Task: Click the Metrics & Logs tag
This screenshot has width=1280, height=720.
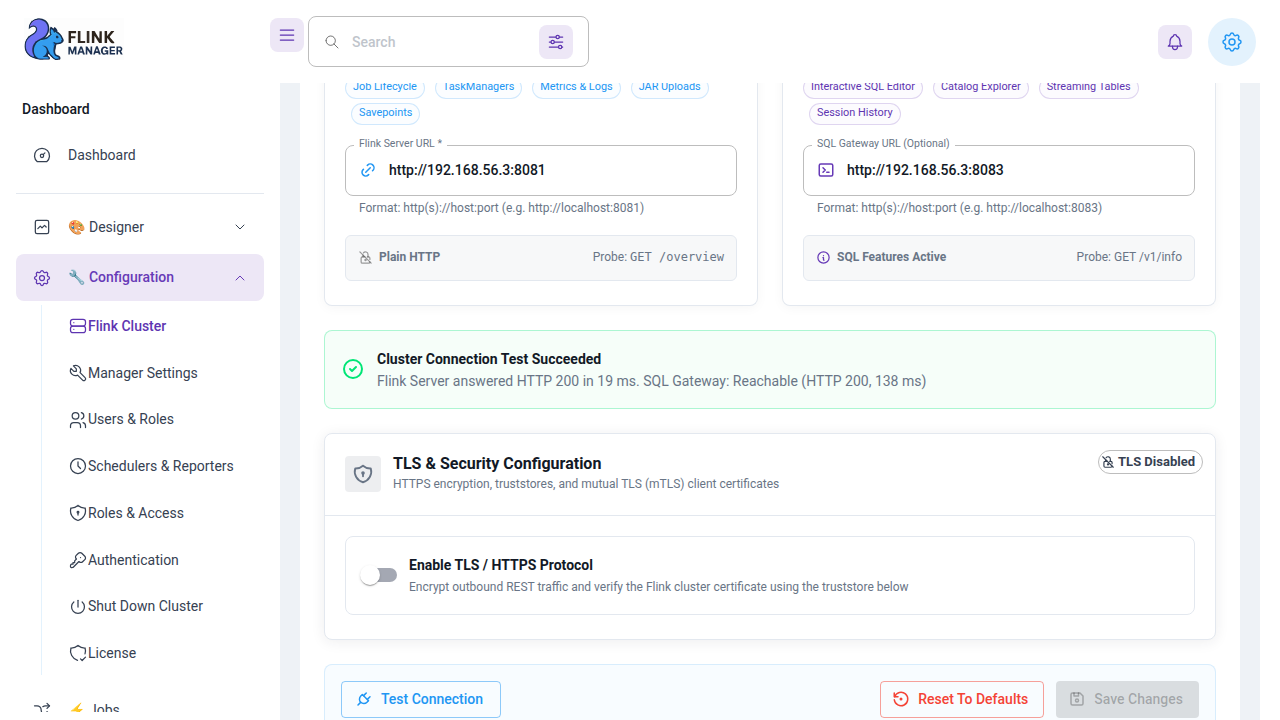Action: (577, 87)
